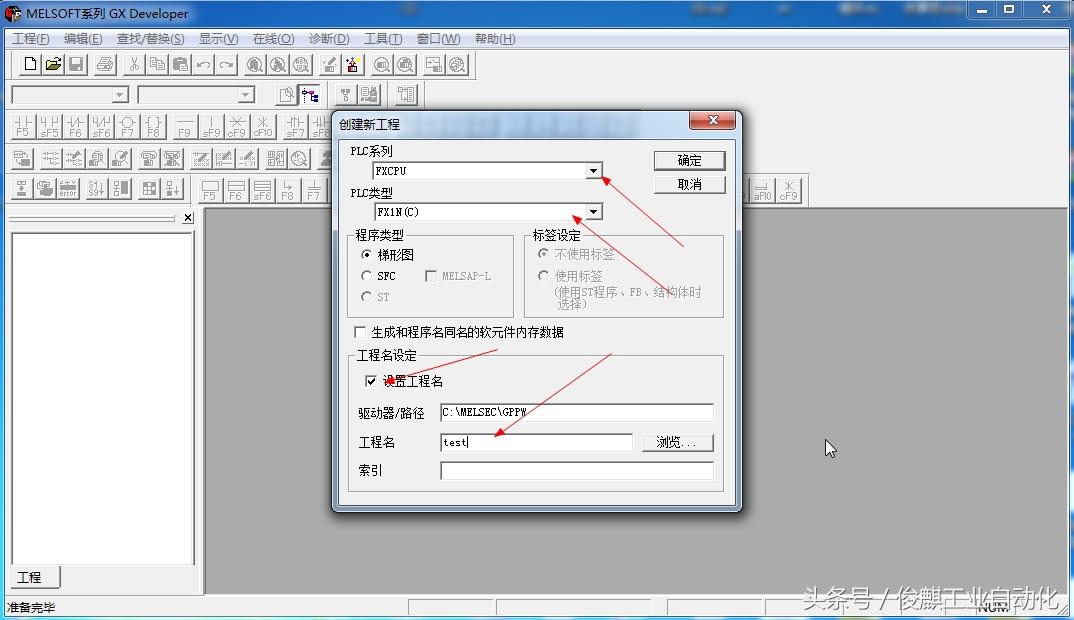Close the left project panel
Screen dimensions: 1074x620
(188, 218)
